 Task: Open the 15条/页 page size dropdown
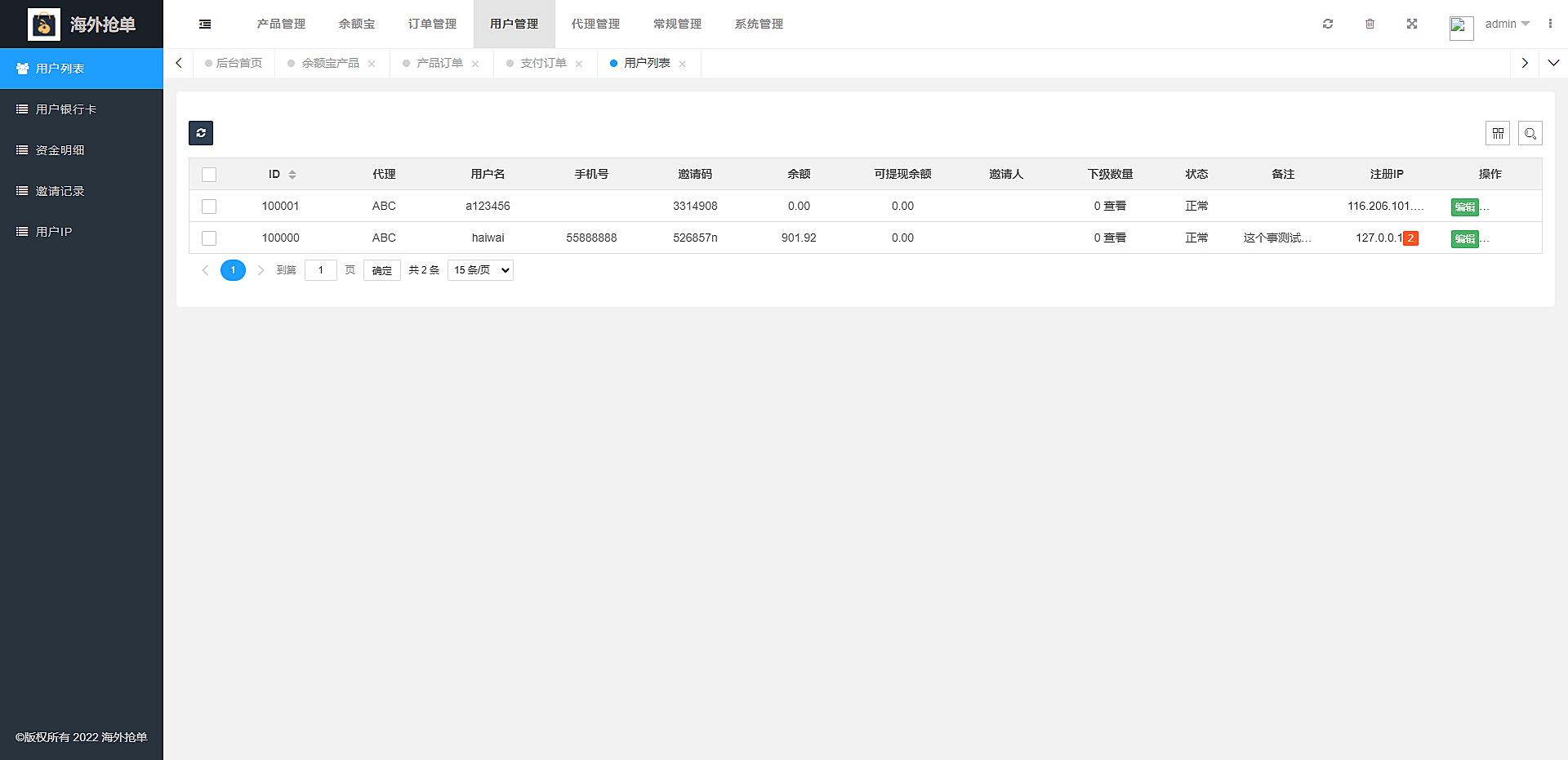point(480,270)
